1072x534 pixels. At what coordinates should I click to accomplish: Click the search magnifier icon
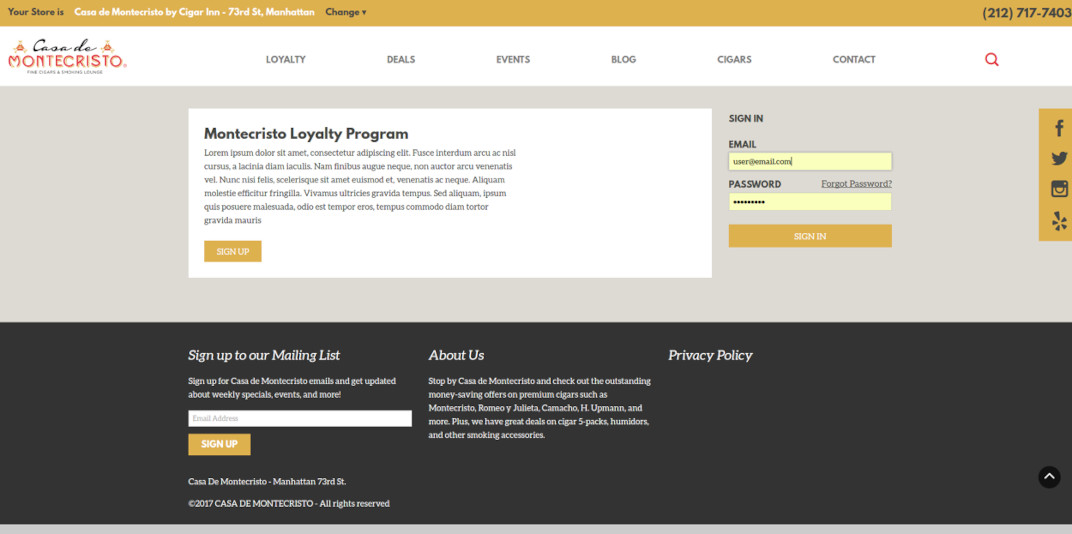991,59
